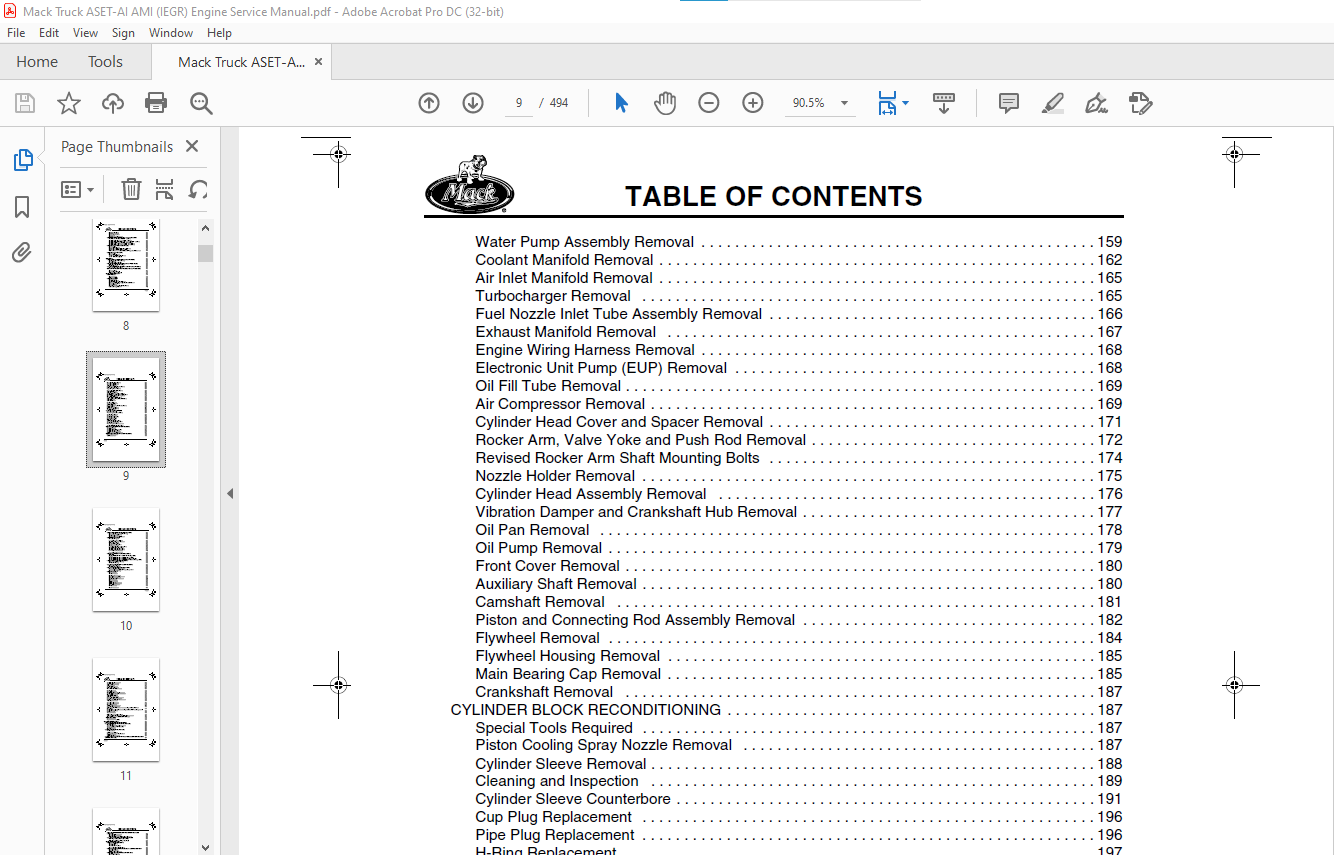The height and width of the screenshot is (855, 1334).
Task: Click the 'TABLE OF CONTENTS' title
Action: click(x=774, y=196)
